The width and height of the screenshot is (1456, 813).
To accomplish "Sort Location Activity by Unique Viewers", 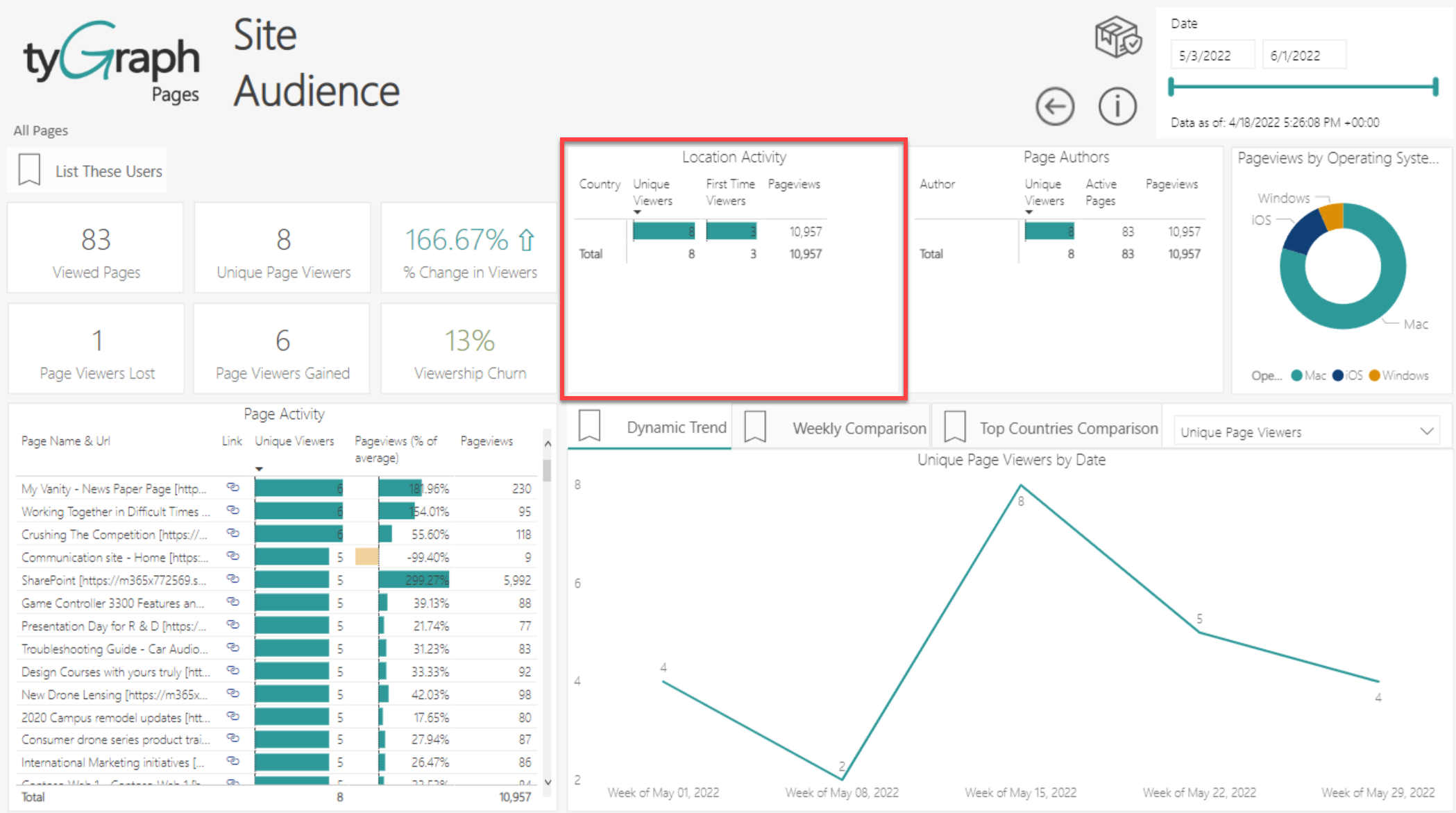I will pos(652,192).
